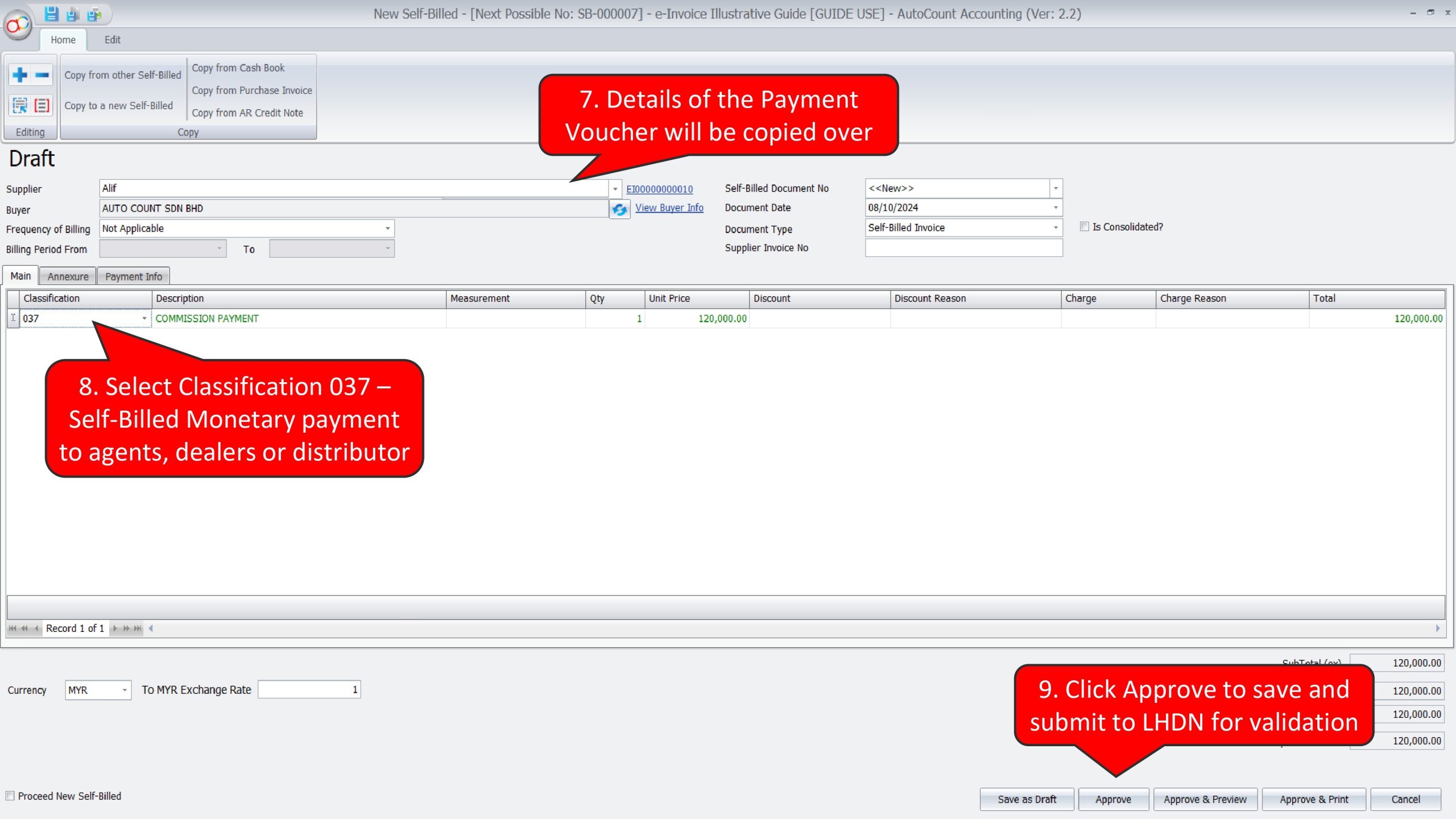This screenshot has height=819, width=1456.
Task: Click the Save icon in quick access toolbar
Action: pos(51,14)
